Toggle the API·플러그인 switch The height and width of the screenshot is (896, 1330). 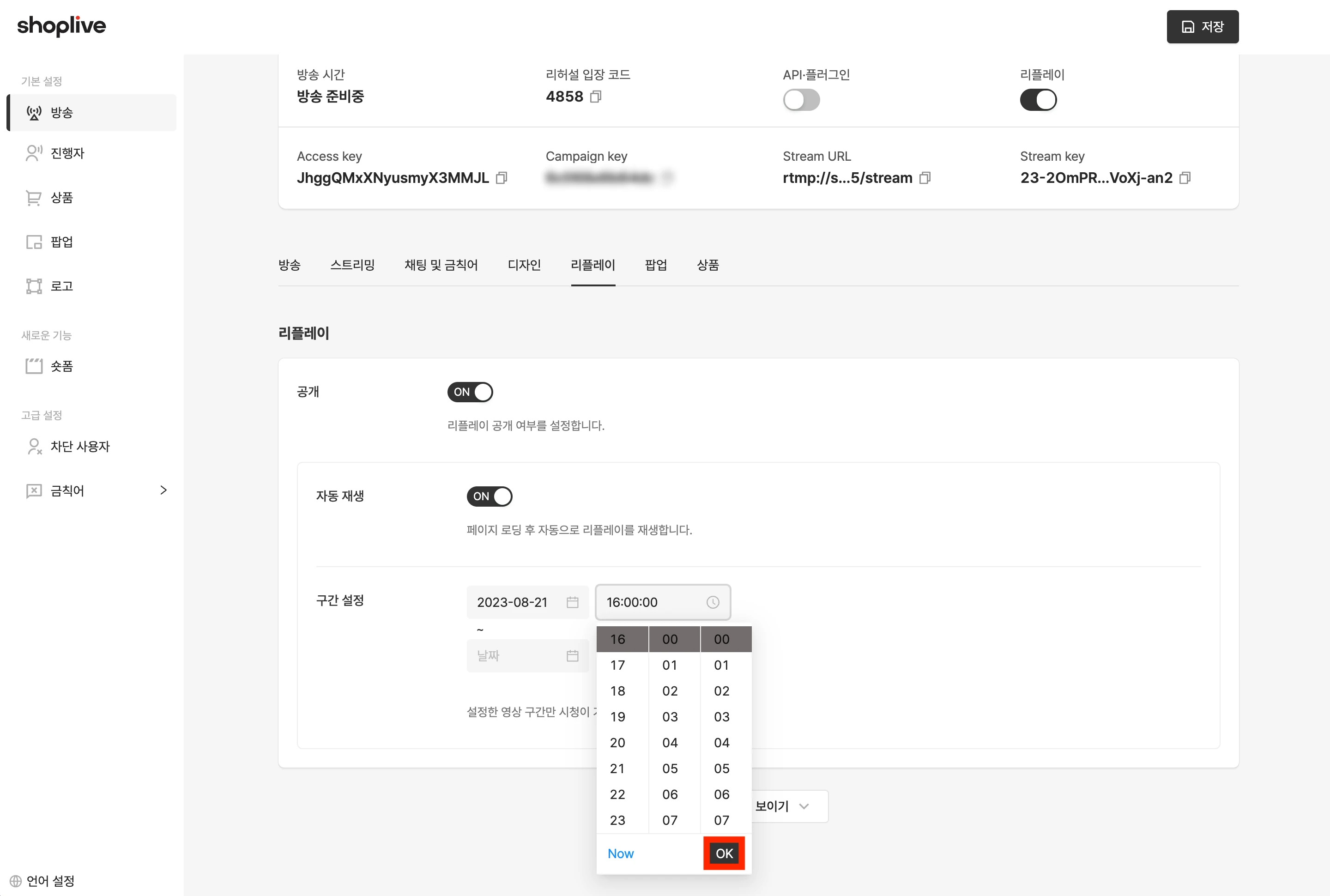(x=801, y=100)
